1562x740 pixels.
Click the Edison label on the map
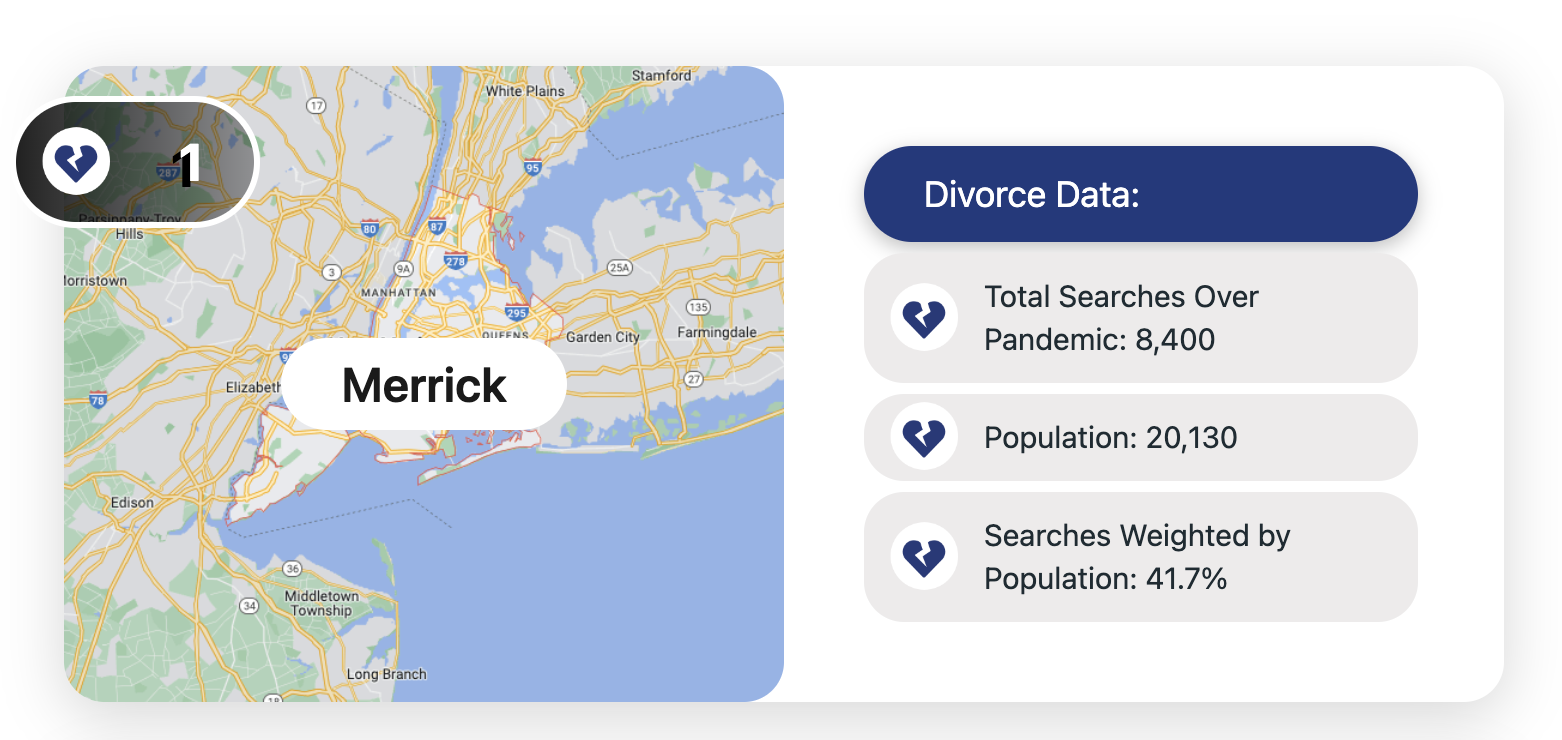tap(132, 502)
